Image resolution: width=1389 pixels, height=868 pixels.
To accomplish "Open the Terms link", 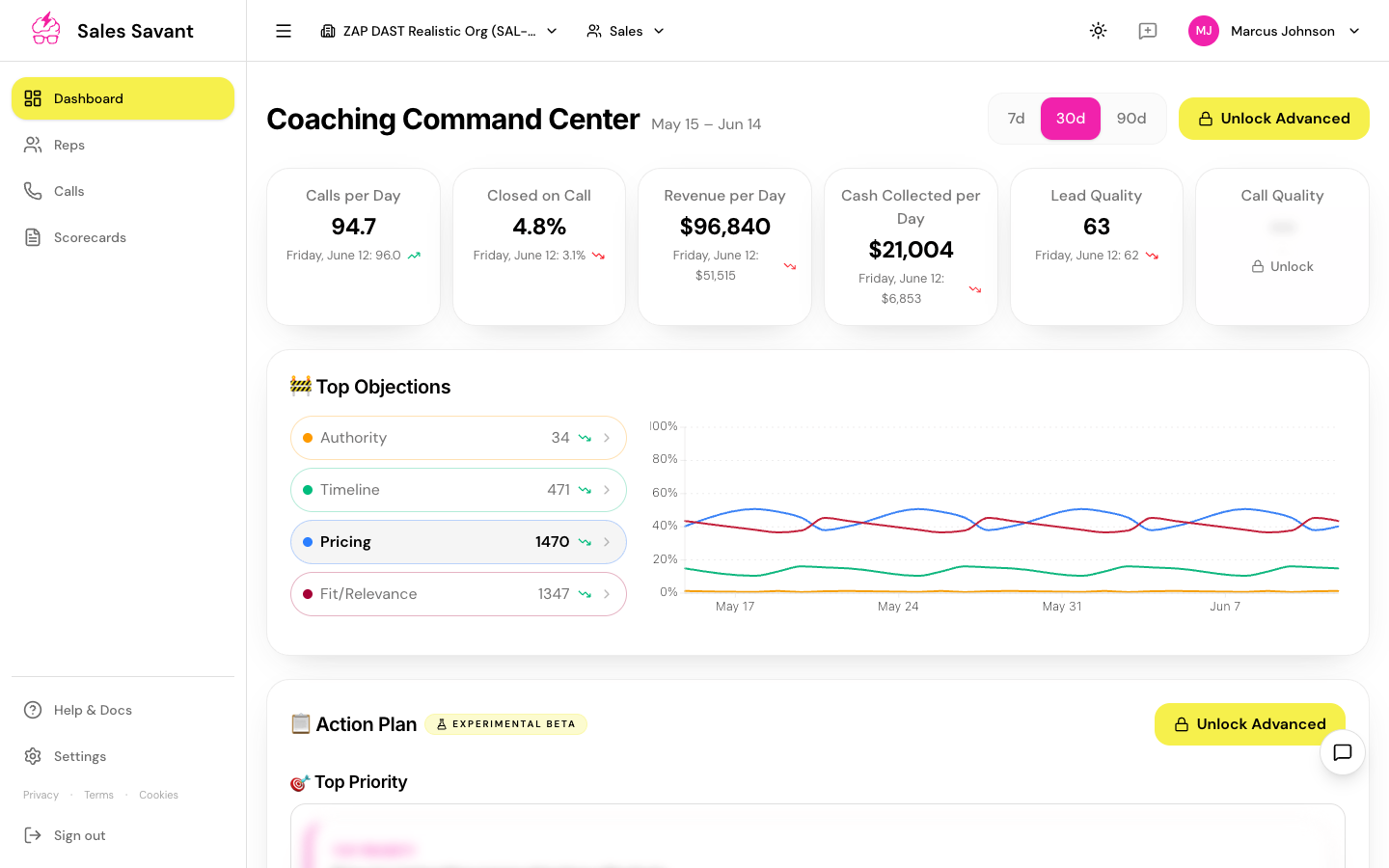I will pyautogui.click(x=98, y=795).
